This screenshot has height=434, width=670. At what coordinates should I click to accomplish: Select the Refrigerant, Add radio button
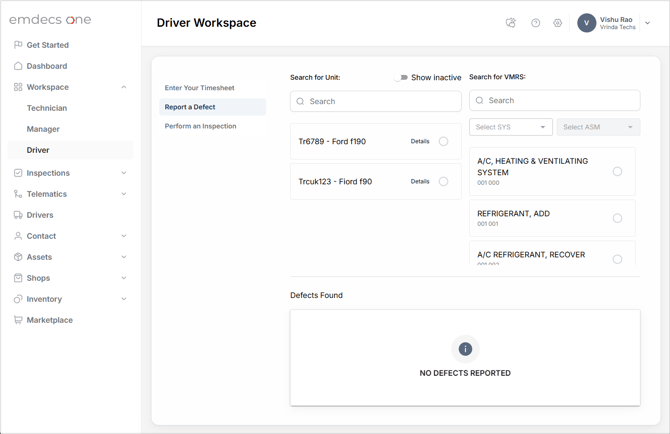click(x=617, y=218)
